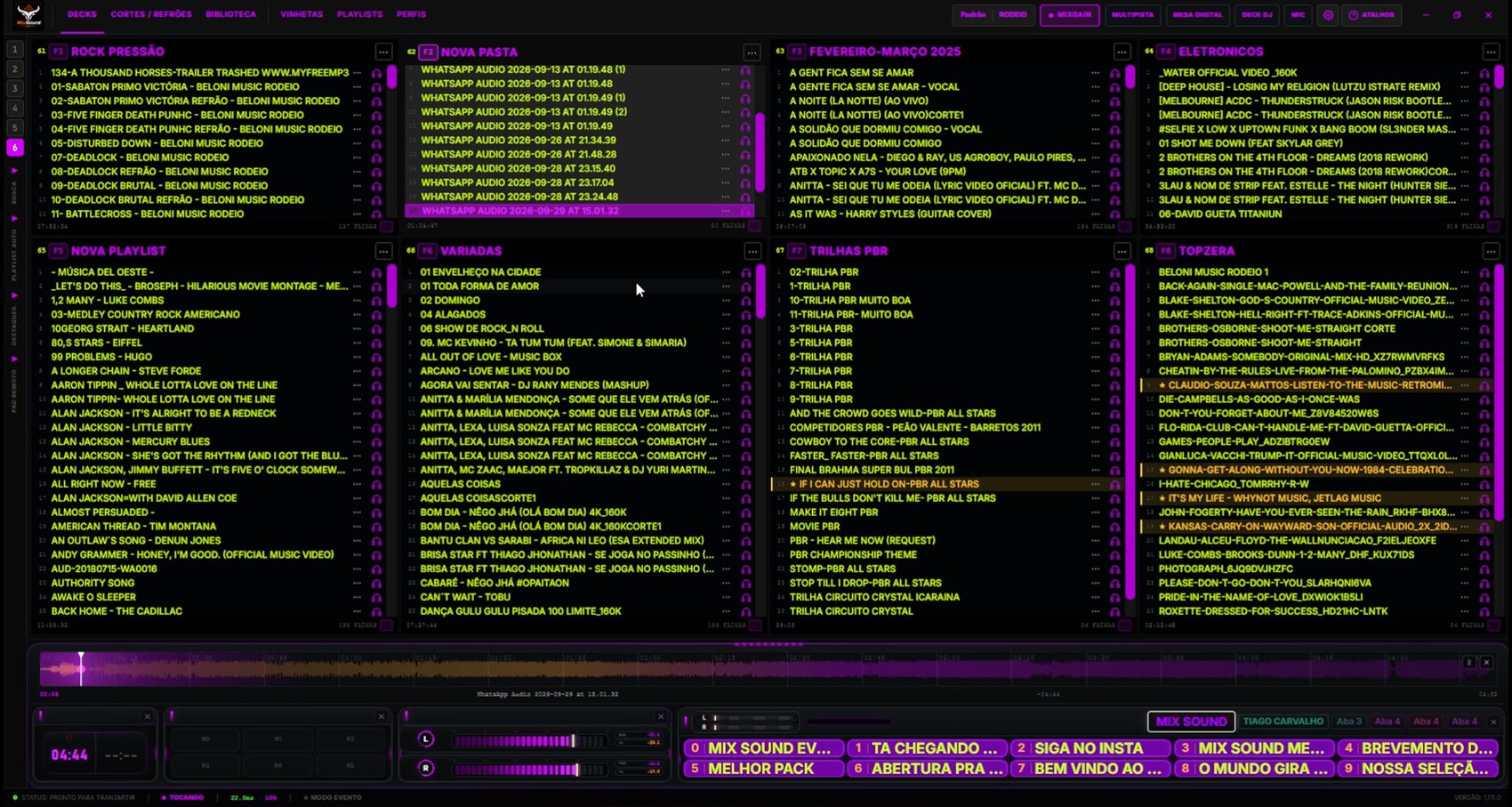Screen dimensions: 1512x807
Task: Close the waveform player with its X icon
Action: coord(1485,662)
